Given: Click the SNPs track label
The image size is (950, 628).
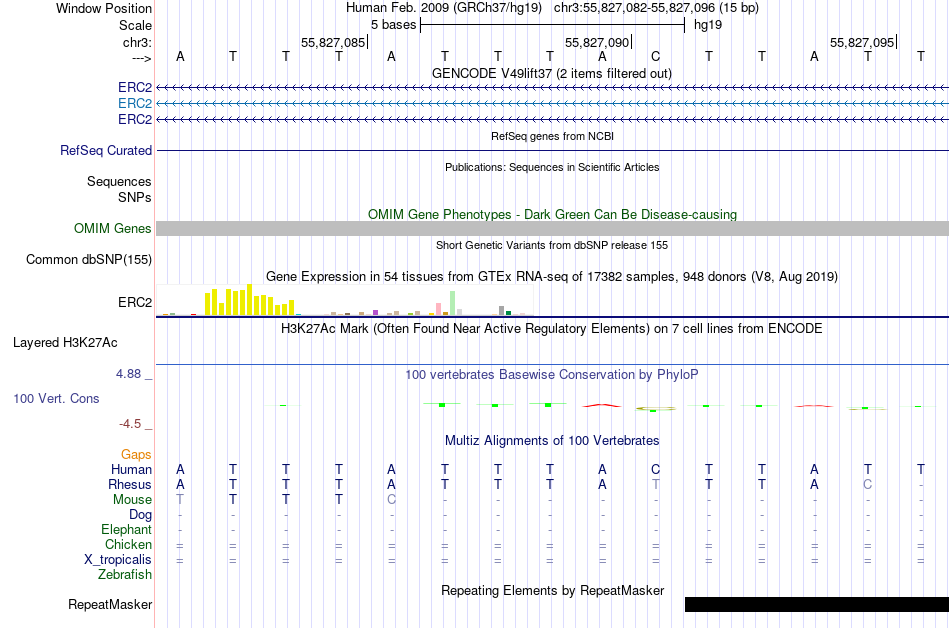Looking at the screenshot, I should point(135,197).
